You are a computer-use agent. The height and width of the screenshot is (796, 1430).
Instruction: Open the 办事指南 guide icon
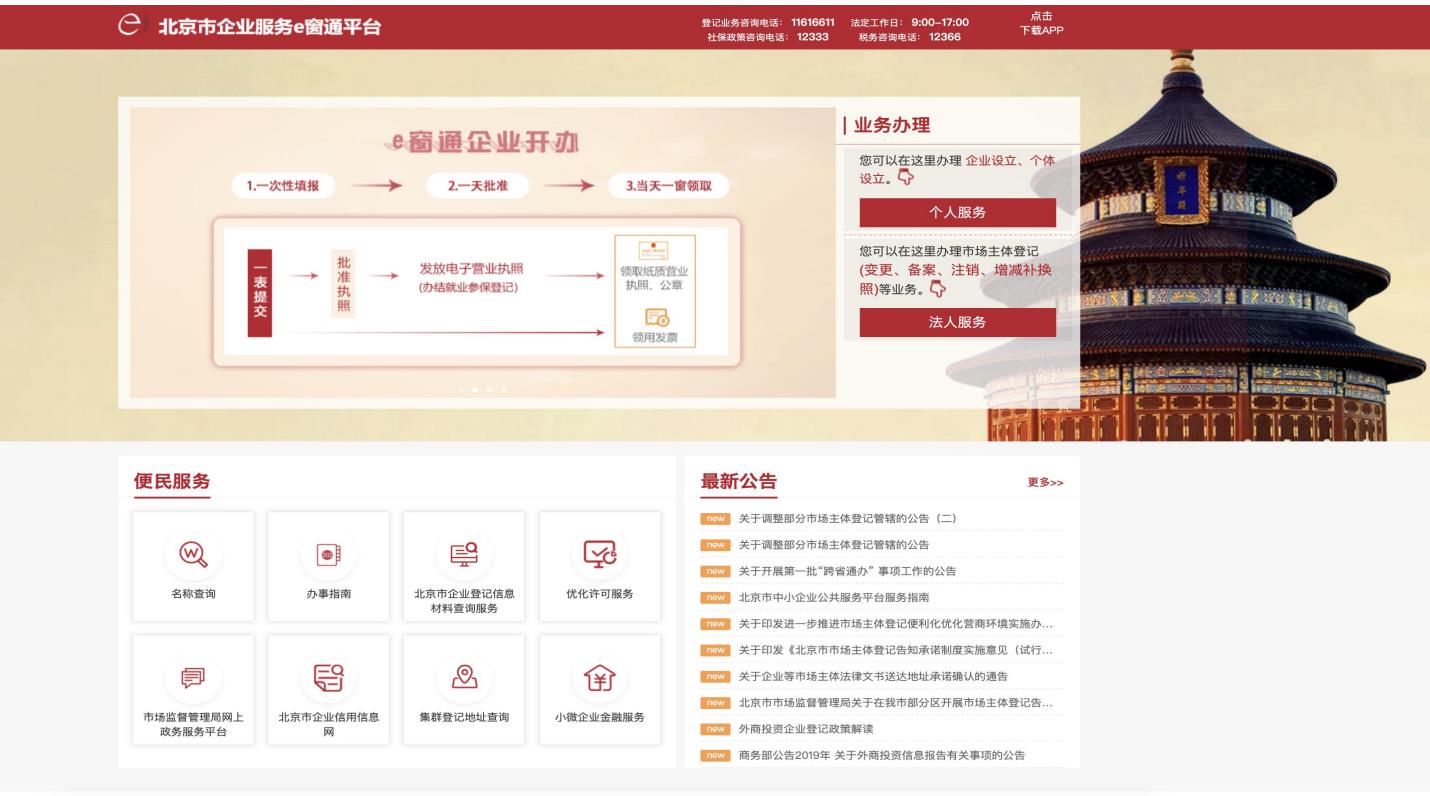[328, 553]
